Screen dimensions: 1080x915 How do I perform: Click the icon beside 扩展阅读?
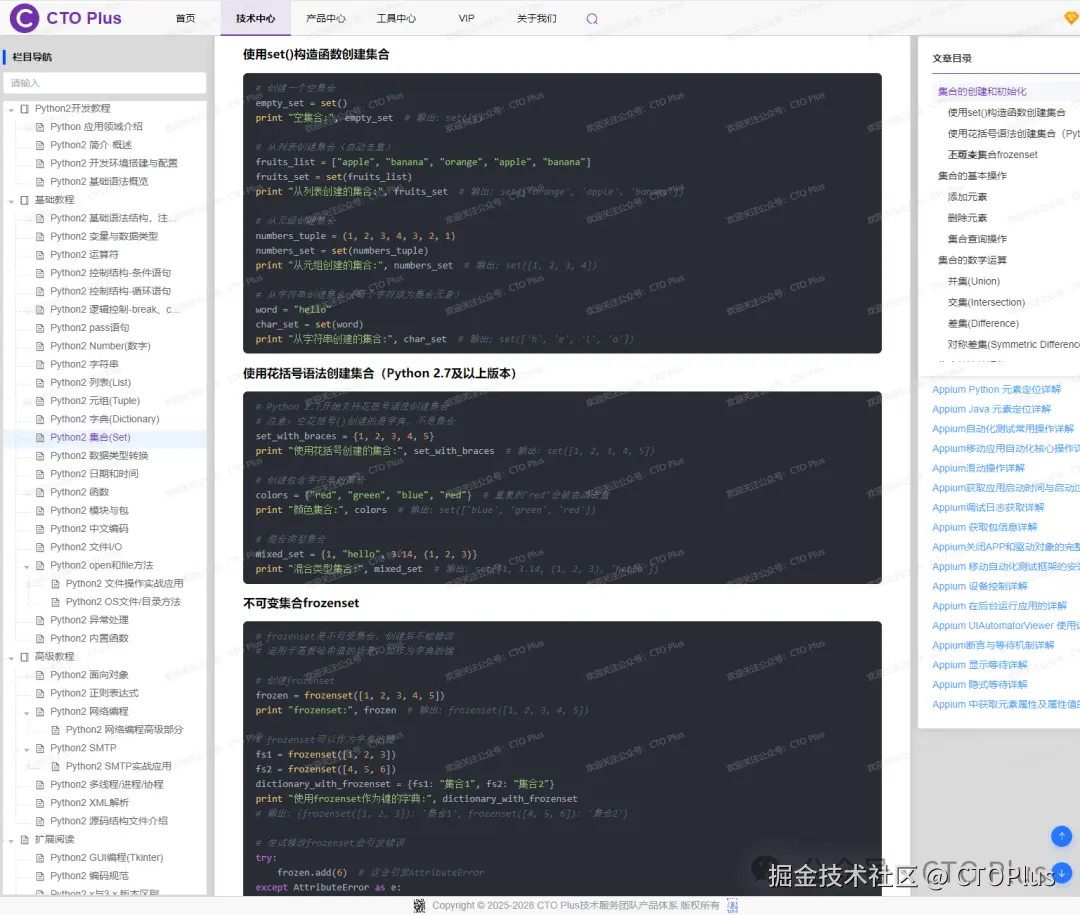click(x=25, y=839)
